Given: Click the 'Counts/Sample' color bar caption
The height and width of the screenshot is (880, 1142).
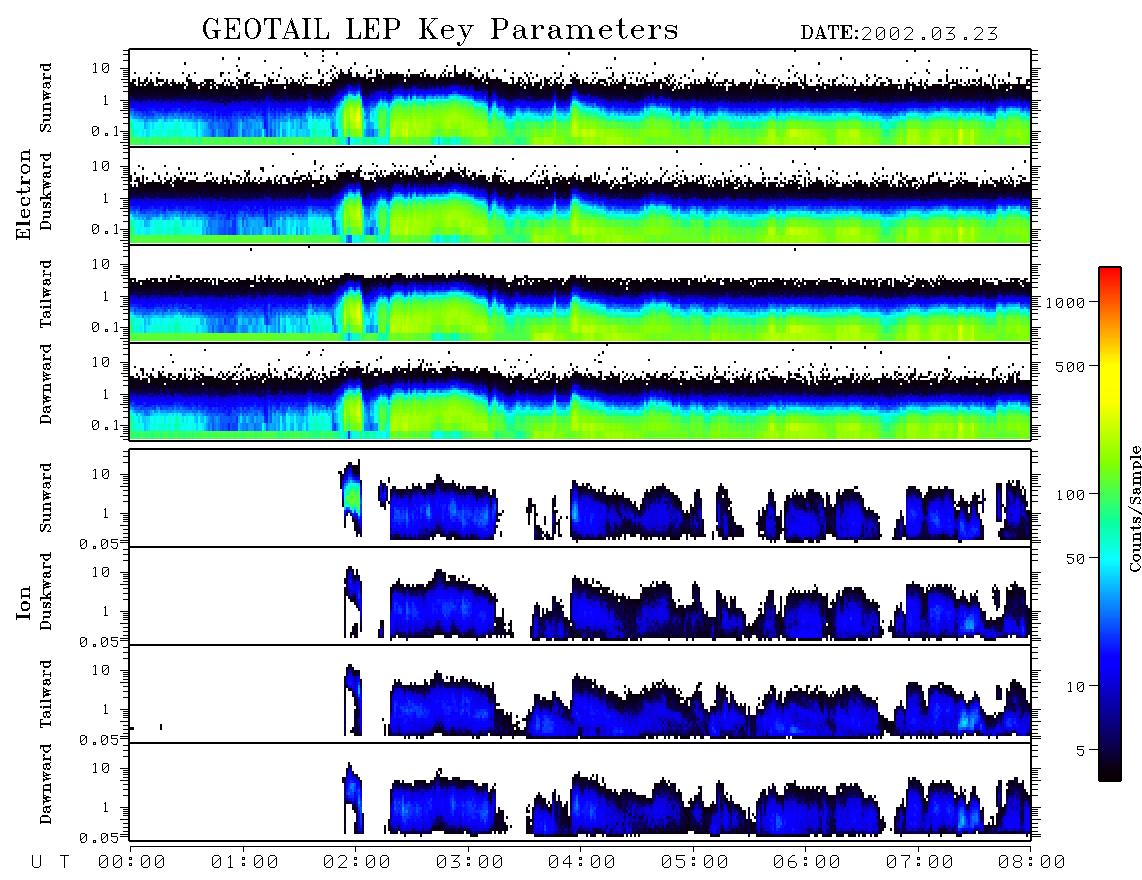Looking at the screenshot, I should click(x=1135, y=508).
